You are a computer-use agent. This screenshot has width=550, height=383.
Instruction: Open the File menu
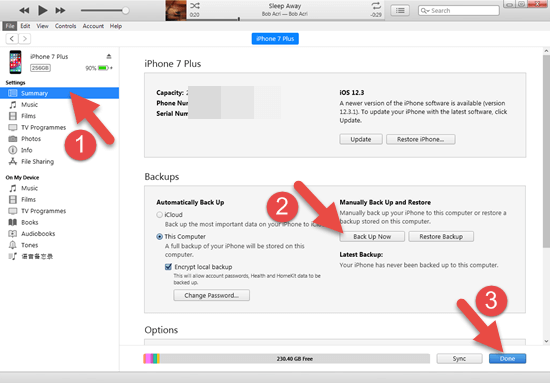10,26
